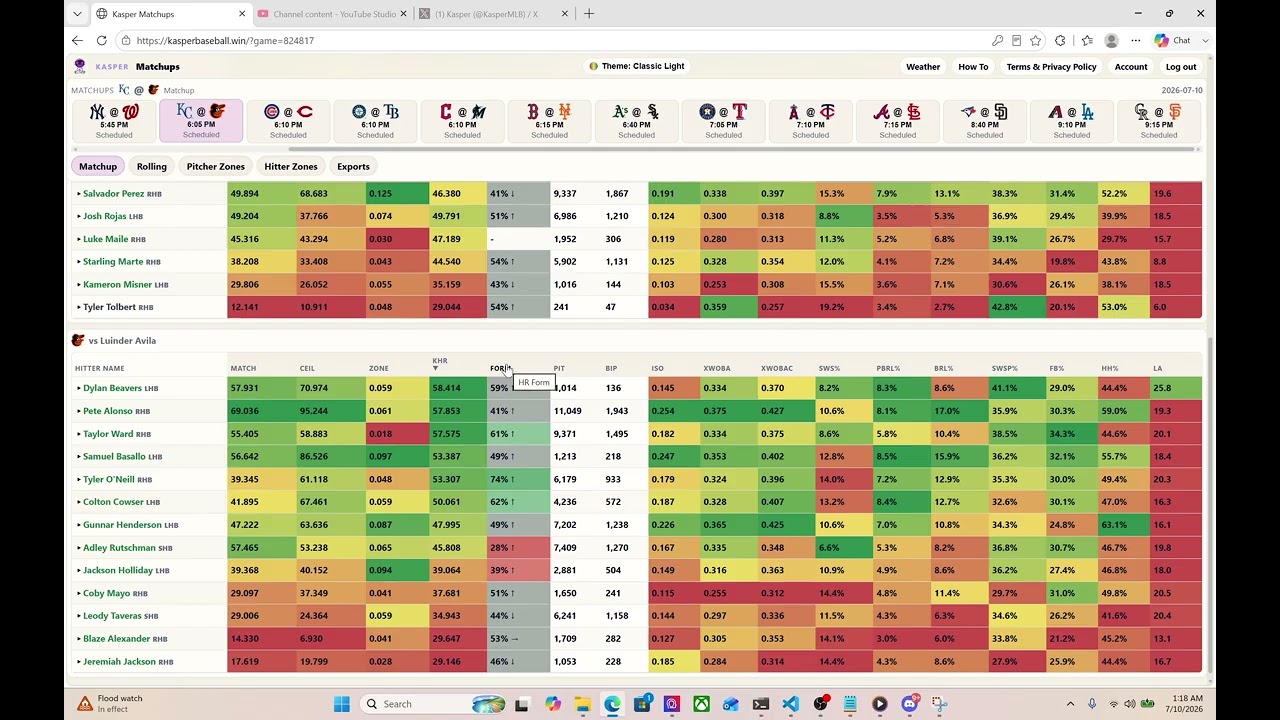Open Terms & Privacy Policy

(x=1051, y=67)
